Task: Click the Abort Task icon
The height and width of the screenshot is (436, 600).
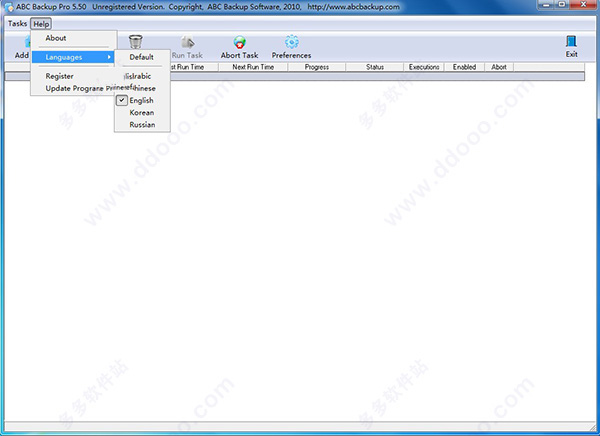Action: point(240,42)
